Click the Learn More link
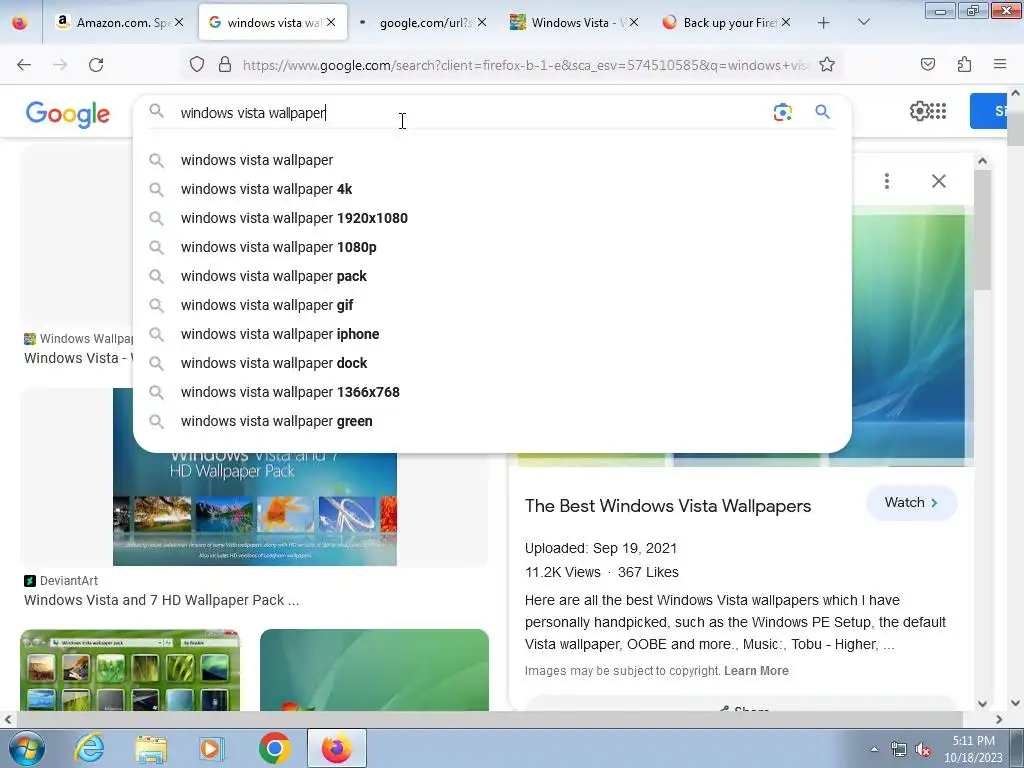The image size is (1024, 768). point(756,671)
